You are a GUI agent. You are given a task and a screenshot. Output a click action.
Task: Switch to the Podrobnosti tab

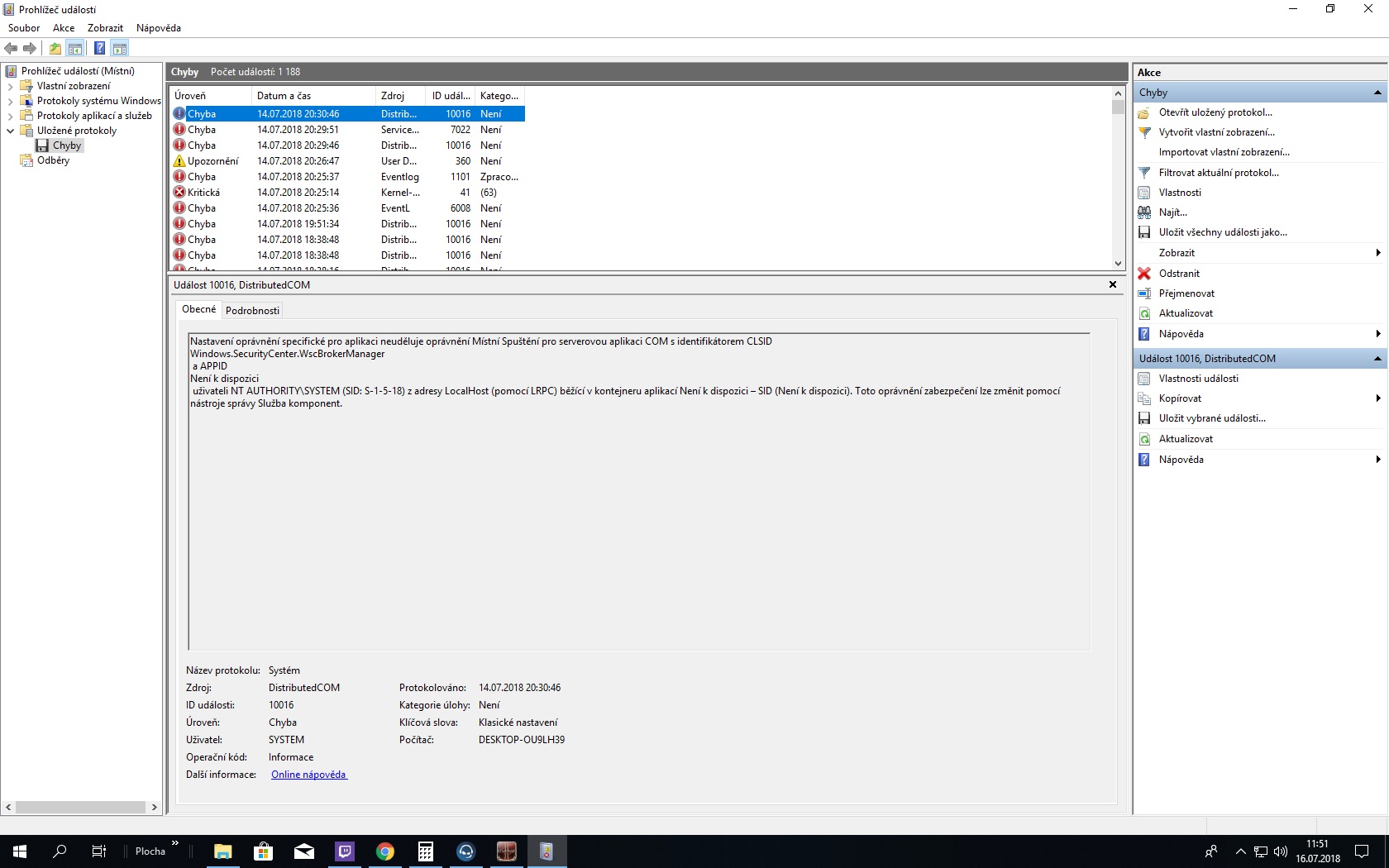click(252, 311)
